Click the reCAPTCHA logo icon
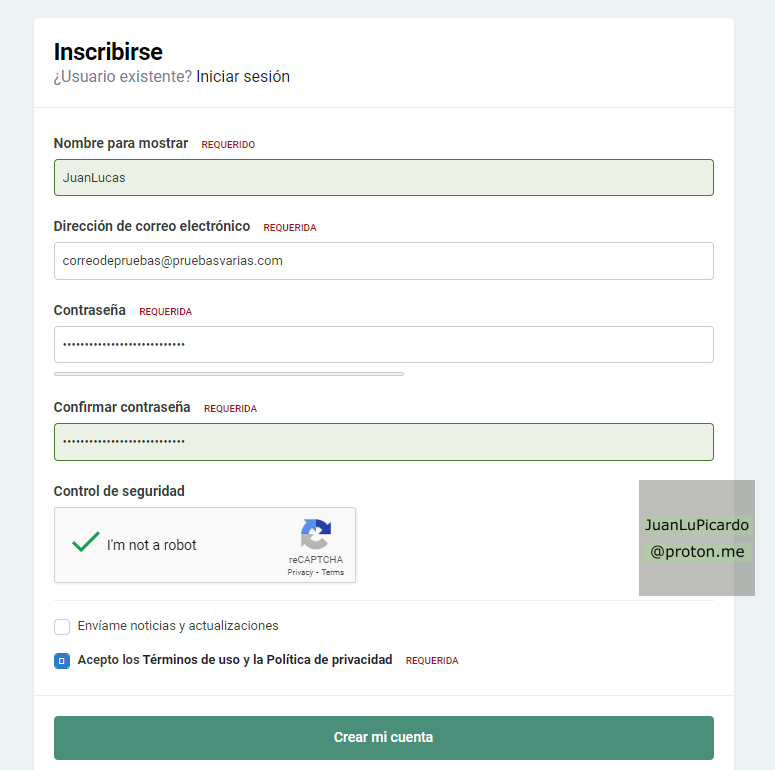The height and width of the screenshot is (770, 775). click(316, 534)
